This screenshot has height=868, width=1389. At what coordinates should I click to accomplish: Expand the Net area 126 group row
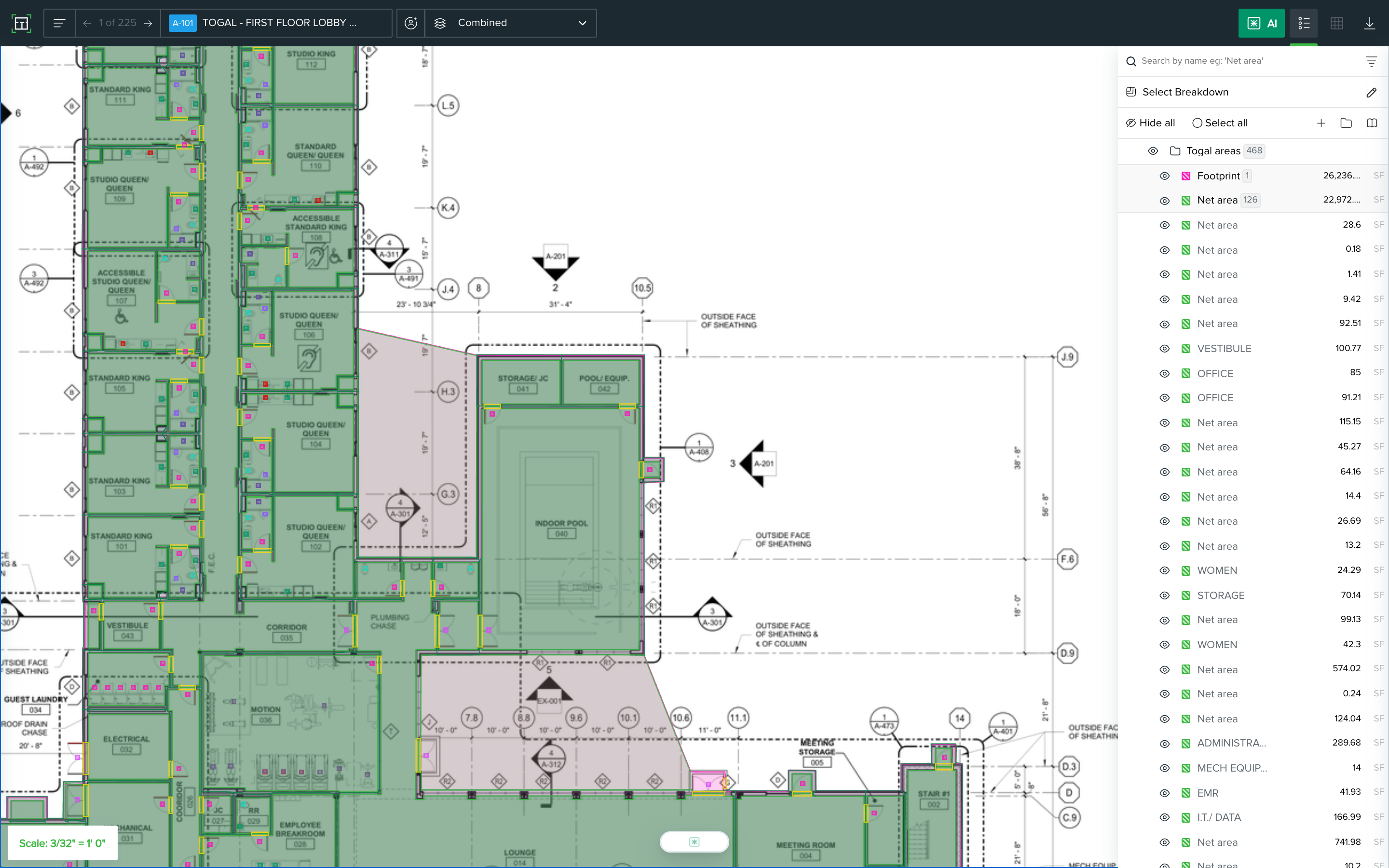pos(1253,200)
